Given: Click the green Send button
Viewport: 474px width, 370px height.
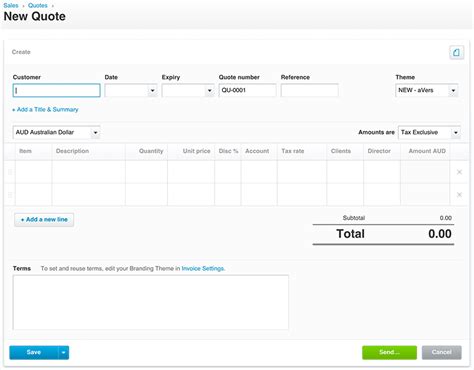Looking at the screenshot, I should [x=389, y=353].
